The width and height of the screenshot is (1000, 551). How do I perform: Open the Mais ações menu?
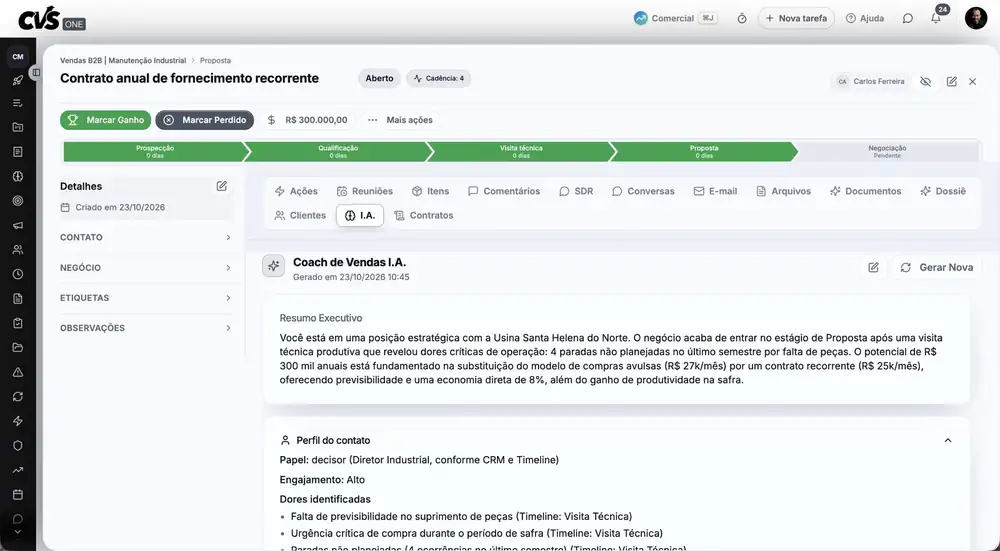pyautogui.click(x=400, y=120)
